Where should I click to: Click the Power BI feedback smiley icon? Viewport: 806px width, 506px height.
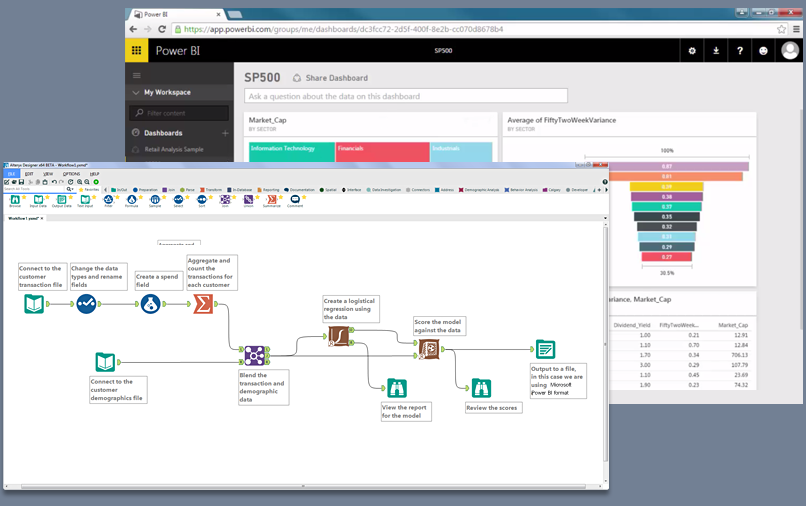point(763,50)
